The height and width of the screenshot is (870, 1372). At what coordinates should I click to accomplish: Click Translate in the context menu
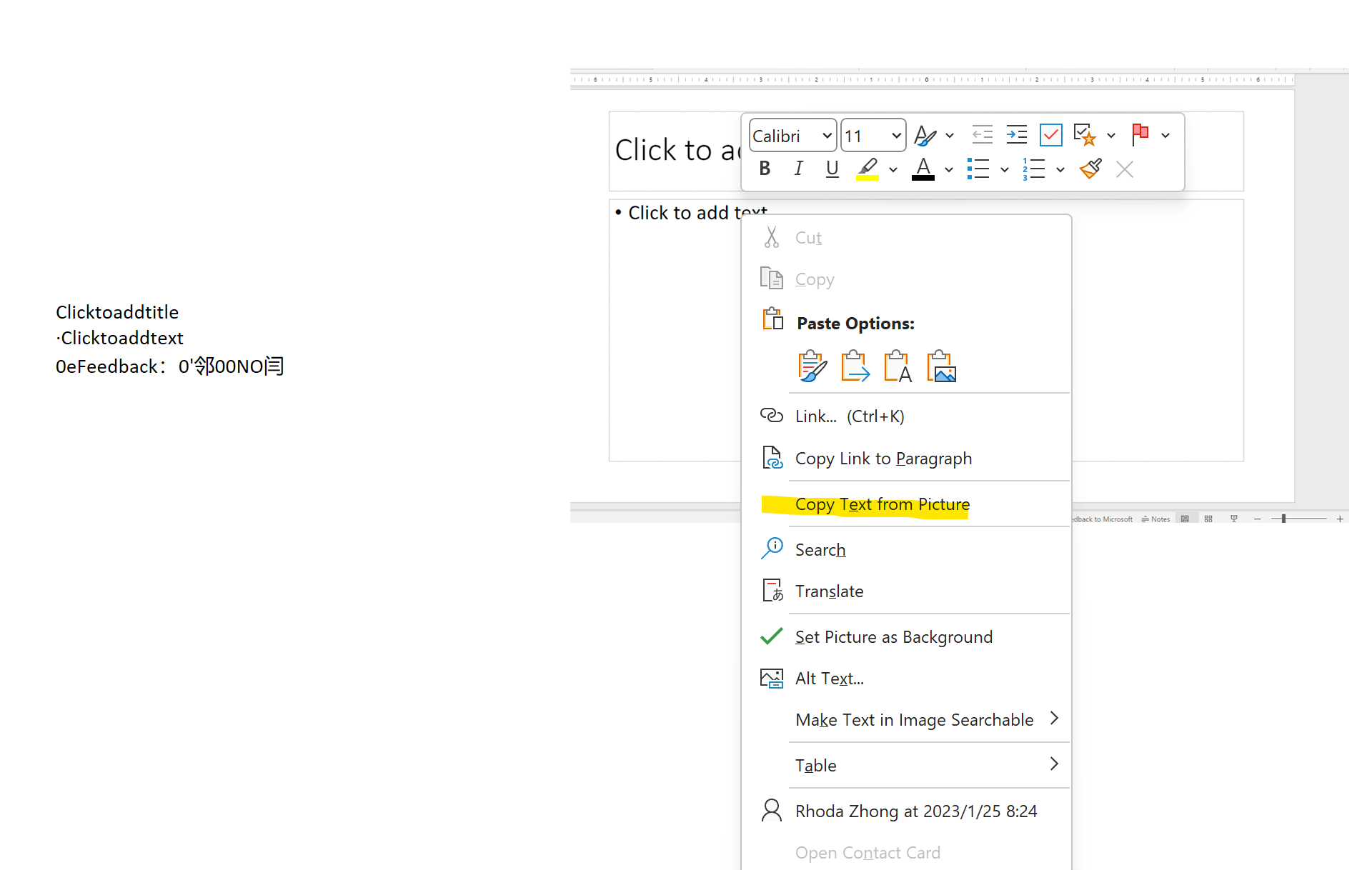906,591
